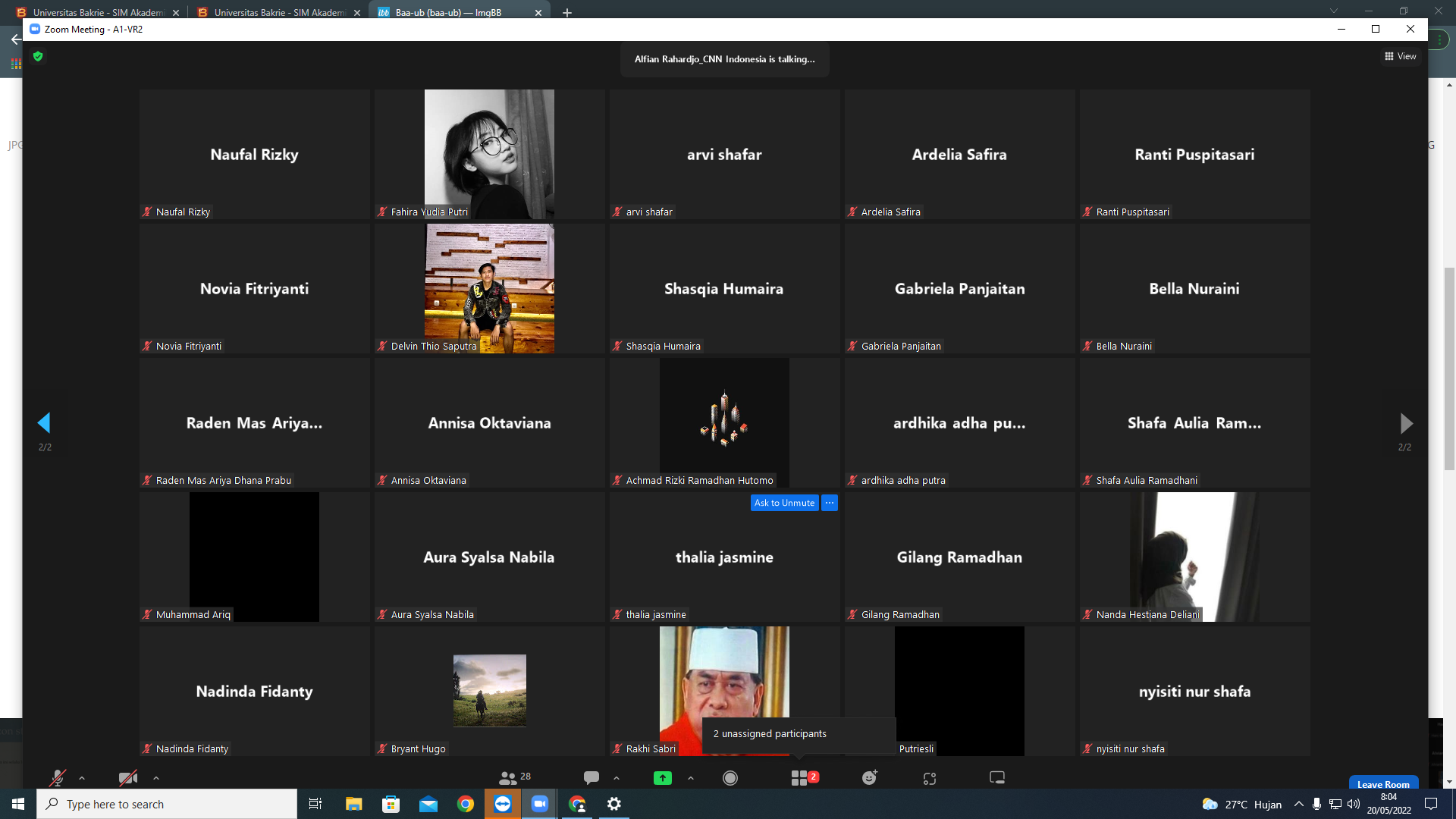
Task: Open Microsoft Store from taskbar
Action: (391, 804)
